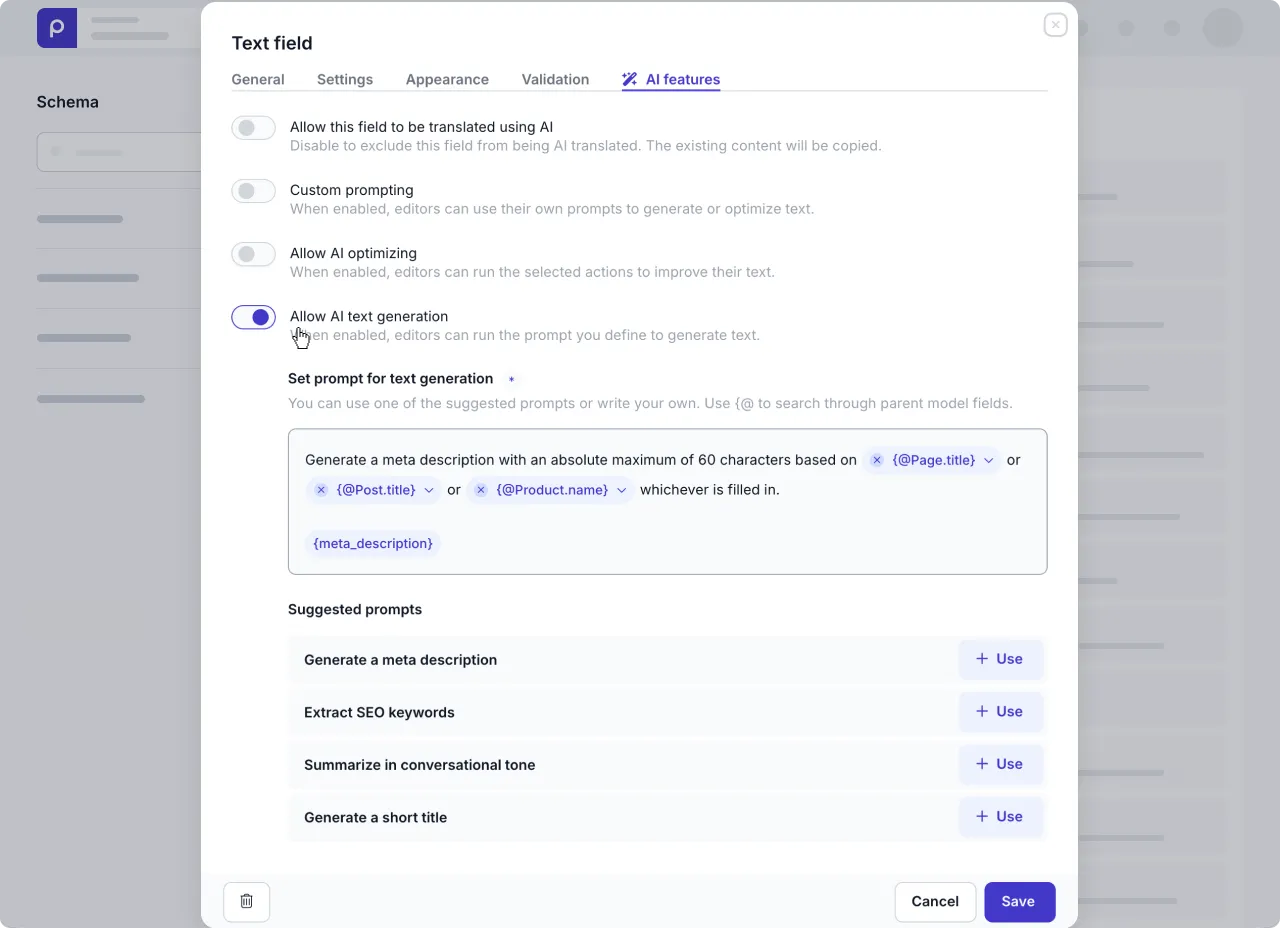Viewport: 1280px width, 928px height.
Task: Switch to the General tab
Action: (258, 79)
